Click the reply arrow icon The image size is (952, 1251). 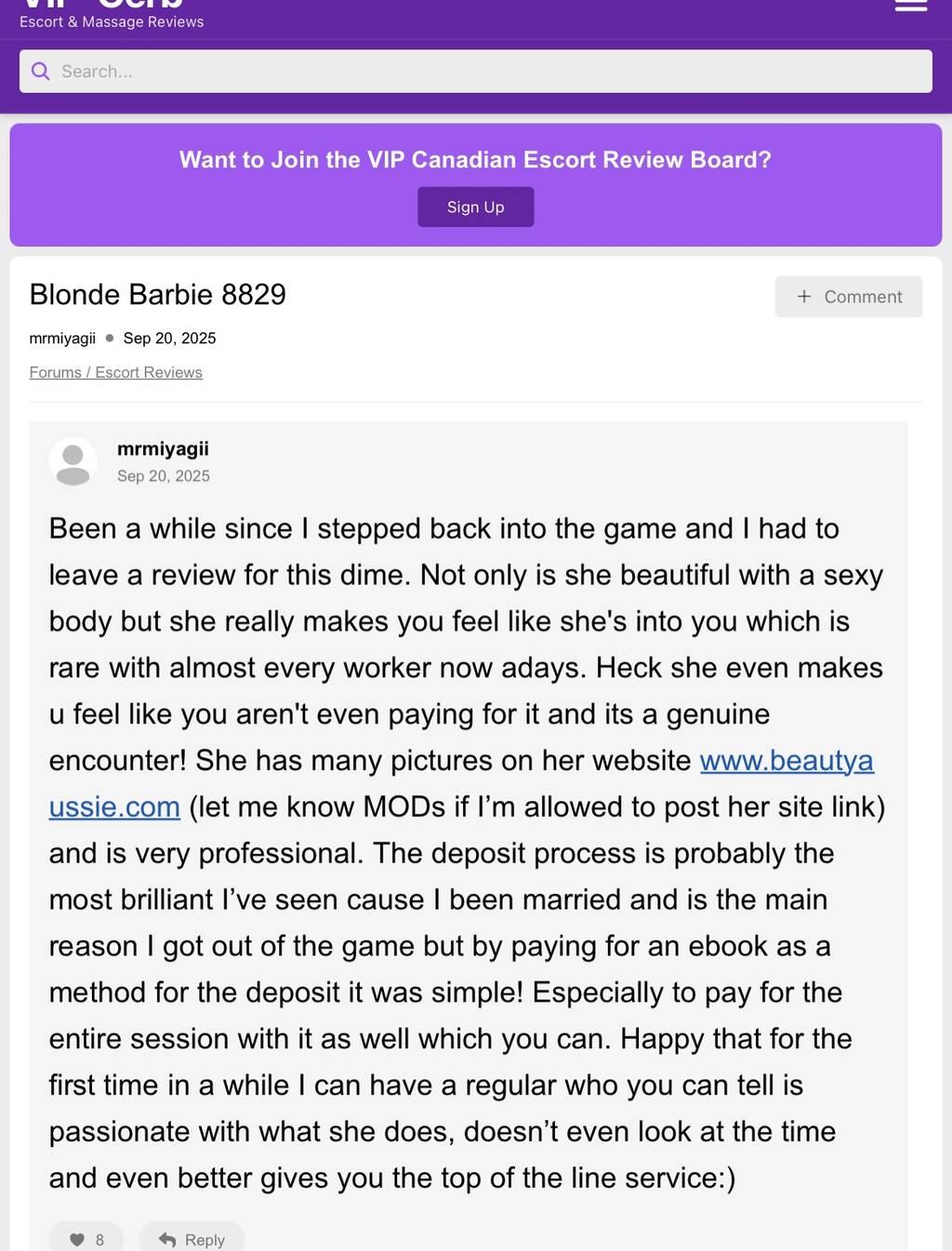click(167, 1240)
